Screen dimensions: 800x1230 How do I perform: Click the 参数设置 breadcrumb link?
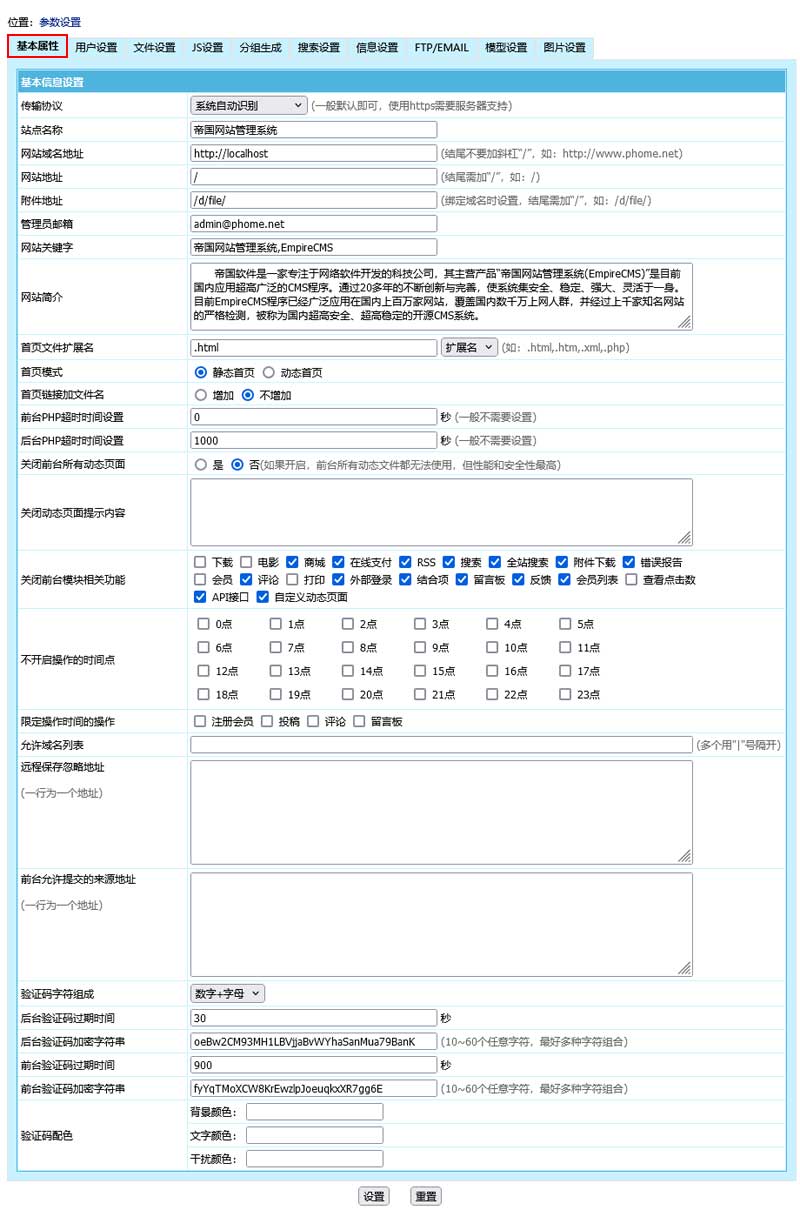[x=60, y=22]
